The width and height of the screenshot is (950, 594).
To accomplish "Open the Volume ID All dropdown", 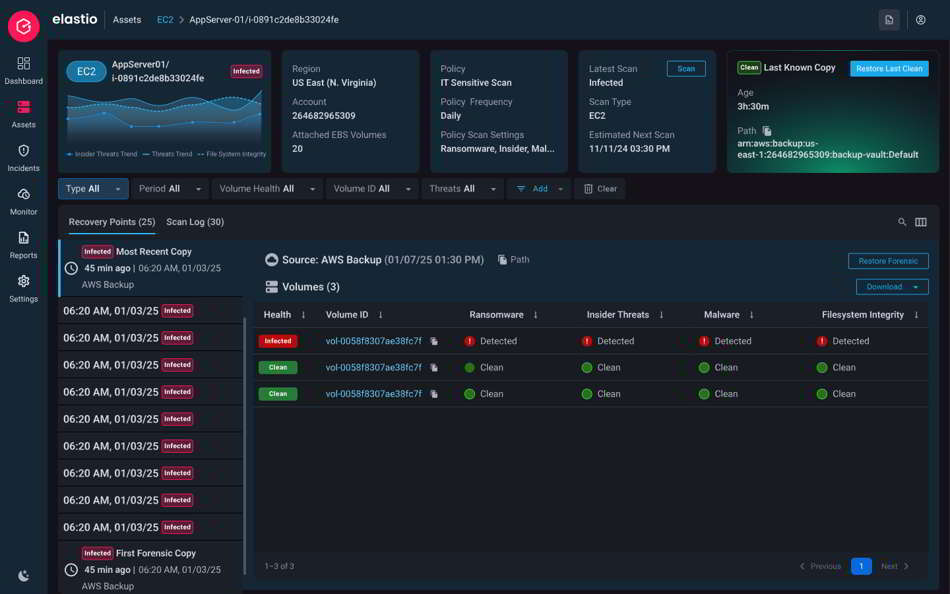I will click(x=372, y=189).
